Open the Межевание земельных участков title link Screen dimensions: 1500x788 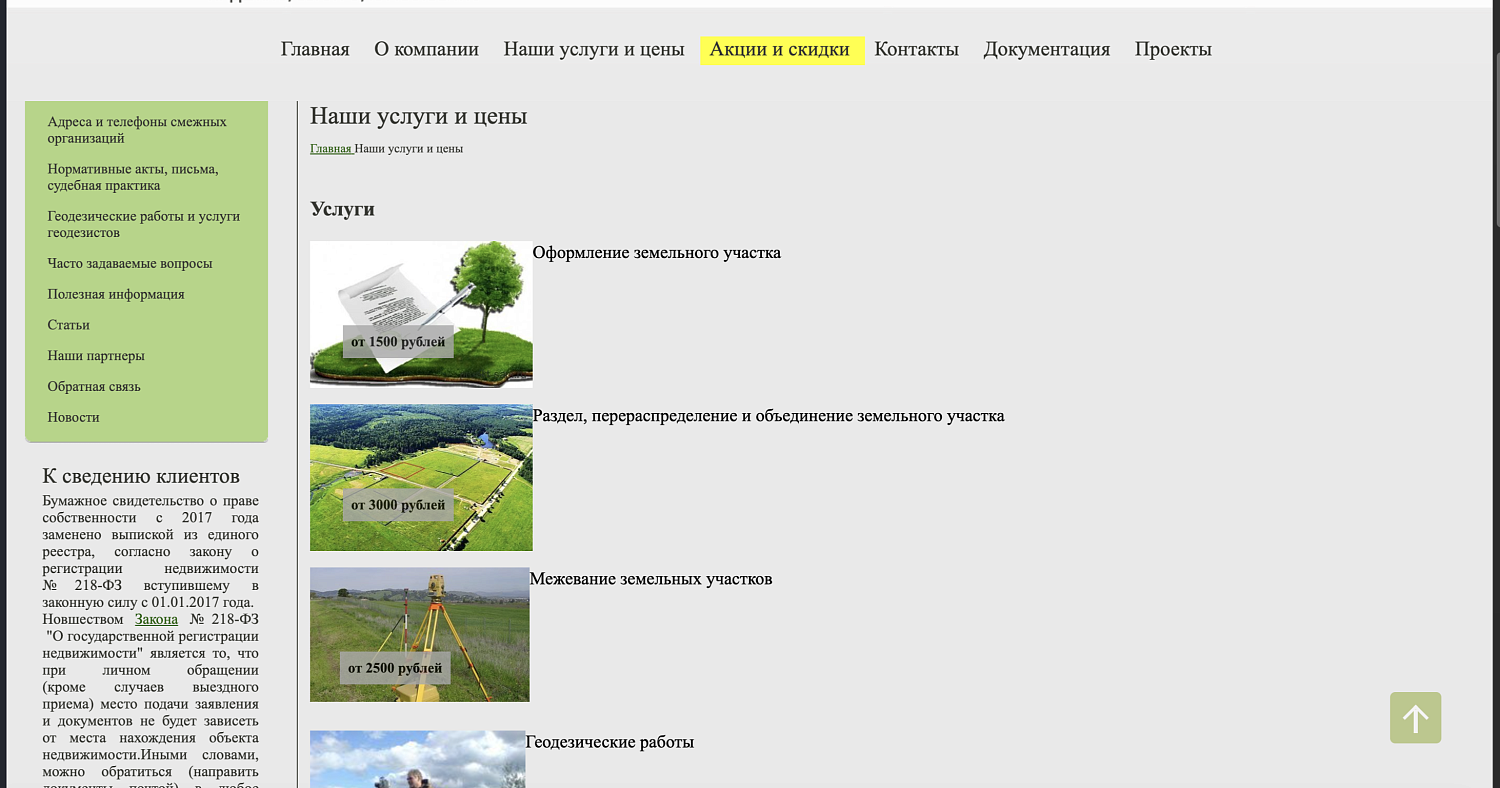[x=651, y=579]
